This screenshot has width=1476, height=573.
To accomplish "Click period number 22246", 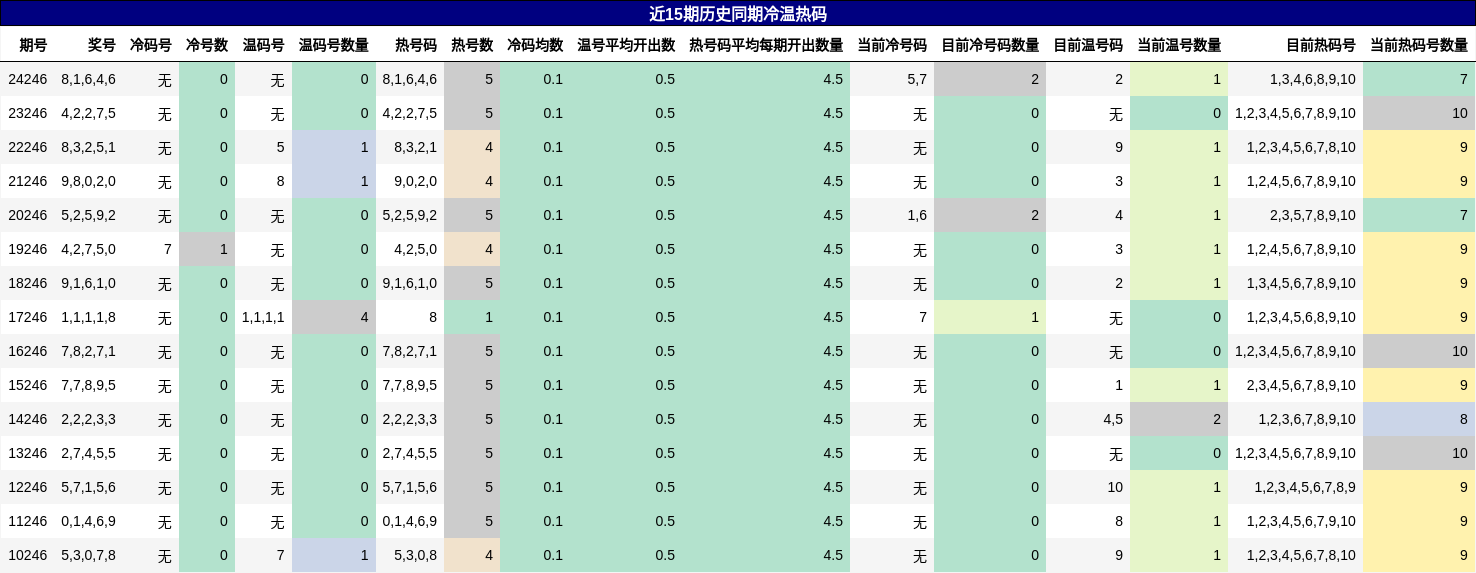I will tap(27, 147).
